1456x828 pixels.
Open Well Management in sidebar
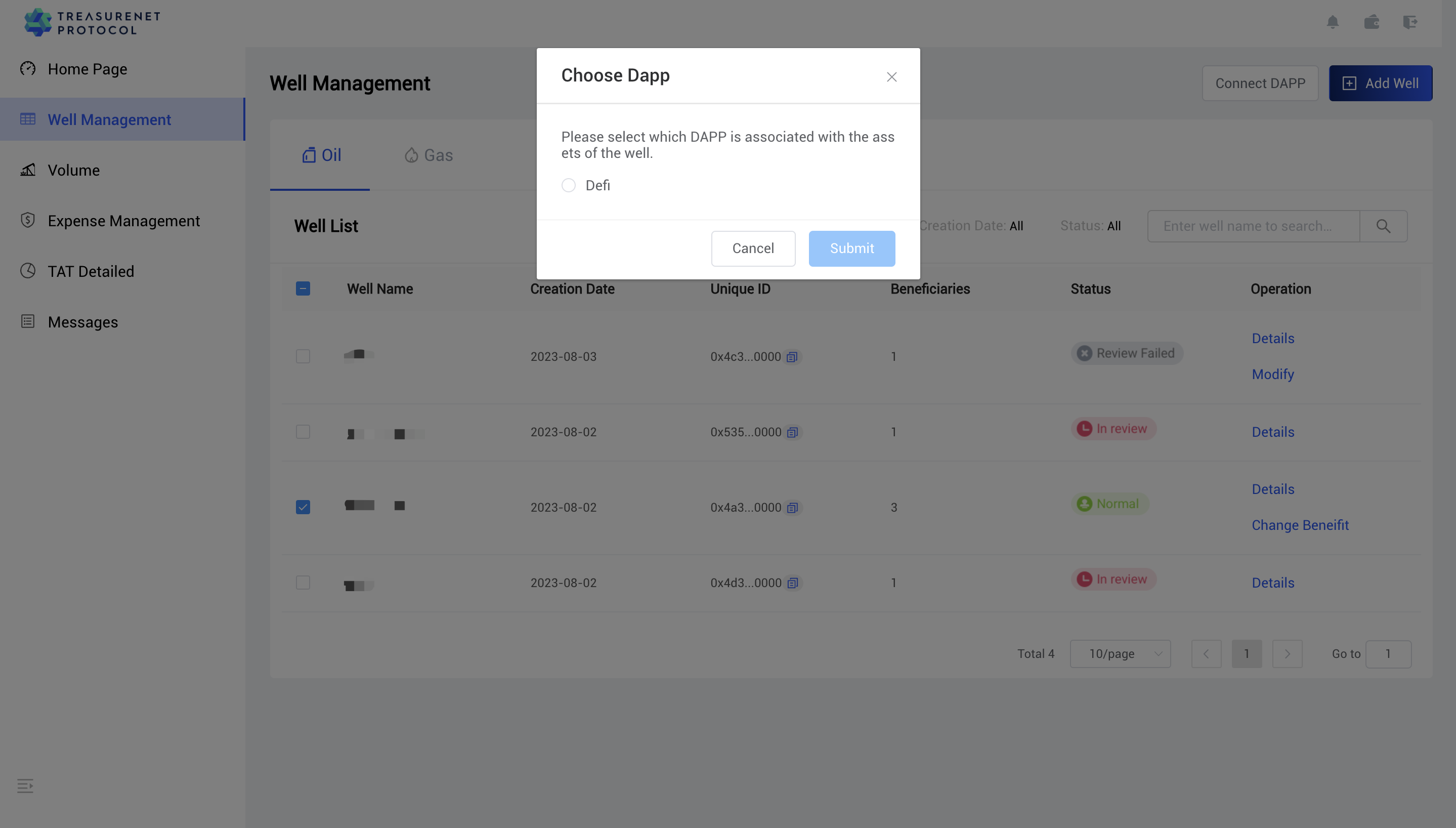tap(123, 119)
